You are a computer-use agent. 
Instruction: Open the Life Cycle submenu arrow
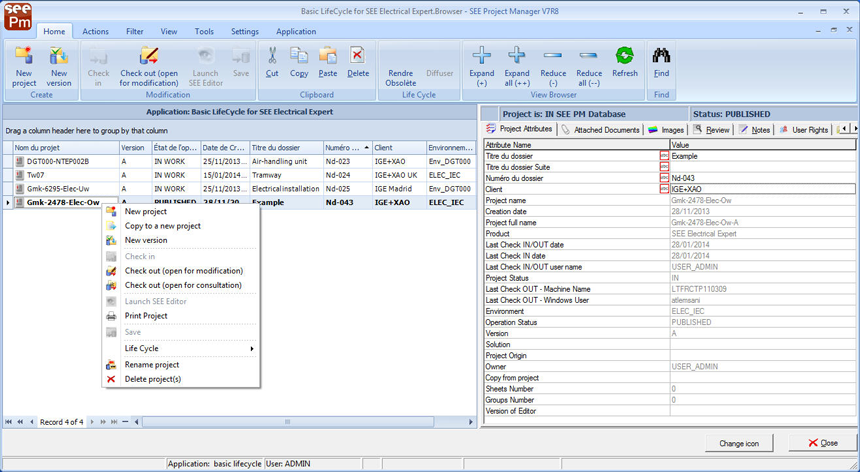(x=252, y=349)
